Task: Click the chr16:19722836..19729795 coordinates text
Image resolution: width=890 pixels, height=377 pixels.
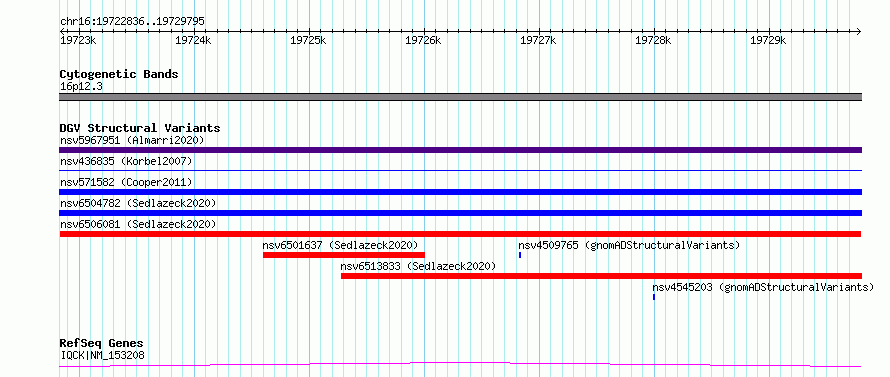Action: pyautogui.click(x=132, y=22)
